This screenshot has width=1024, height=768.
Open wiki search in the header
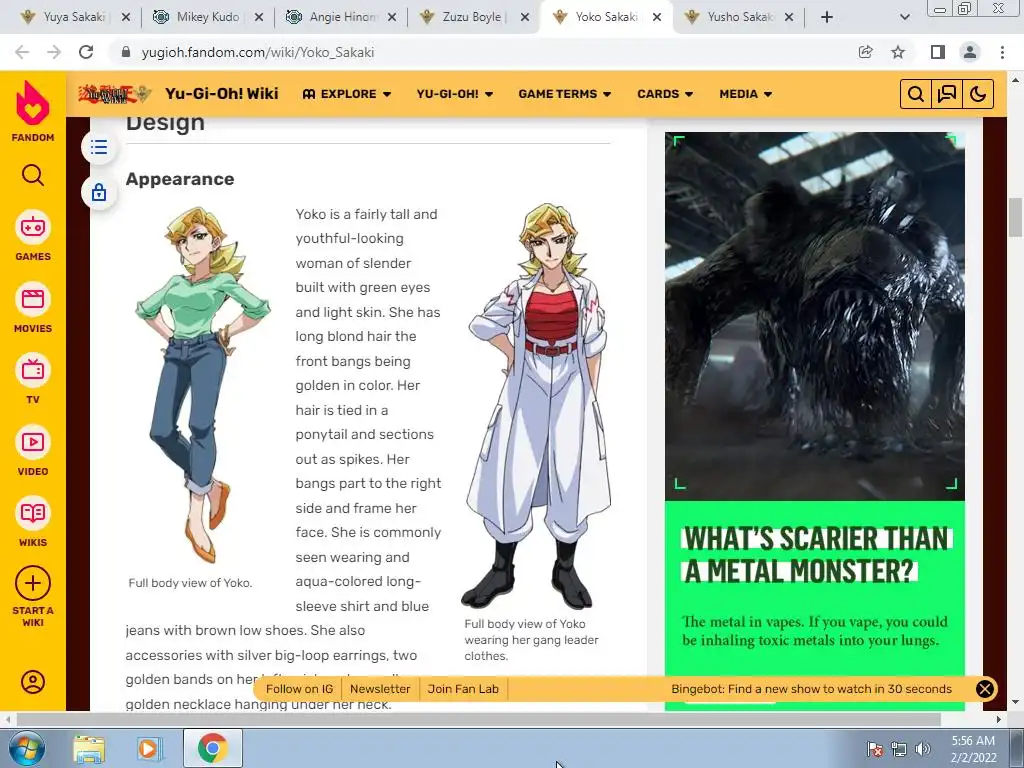point(916,94)
